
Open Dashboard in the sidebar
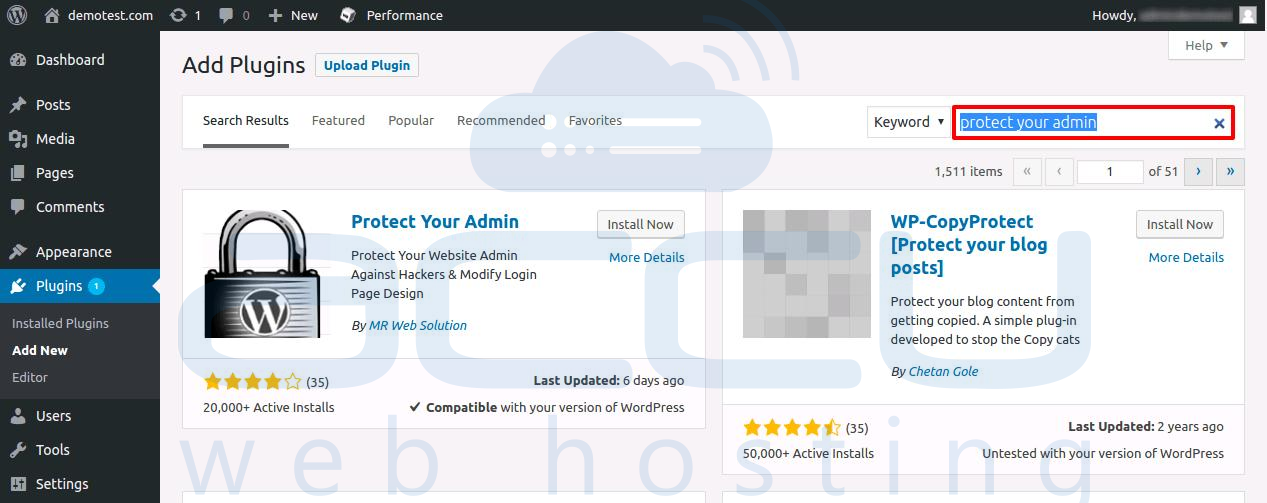80,60
